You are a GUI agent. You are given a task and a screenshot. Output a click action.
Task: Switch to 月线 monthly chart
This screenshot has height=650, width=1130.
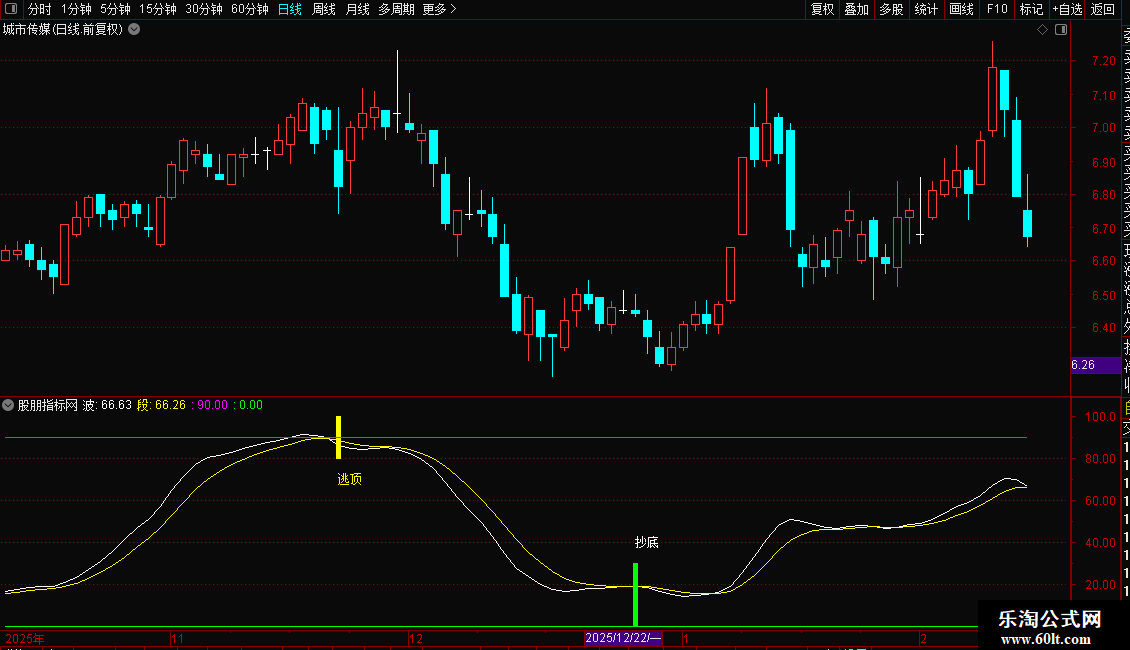[357, 9]
